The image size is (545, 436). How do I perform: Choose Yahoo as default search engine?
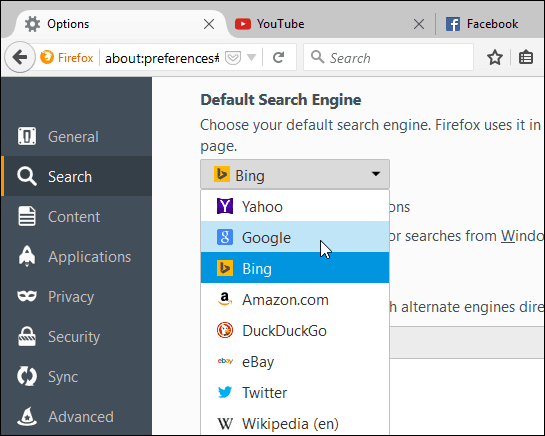(295, 206)
